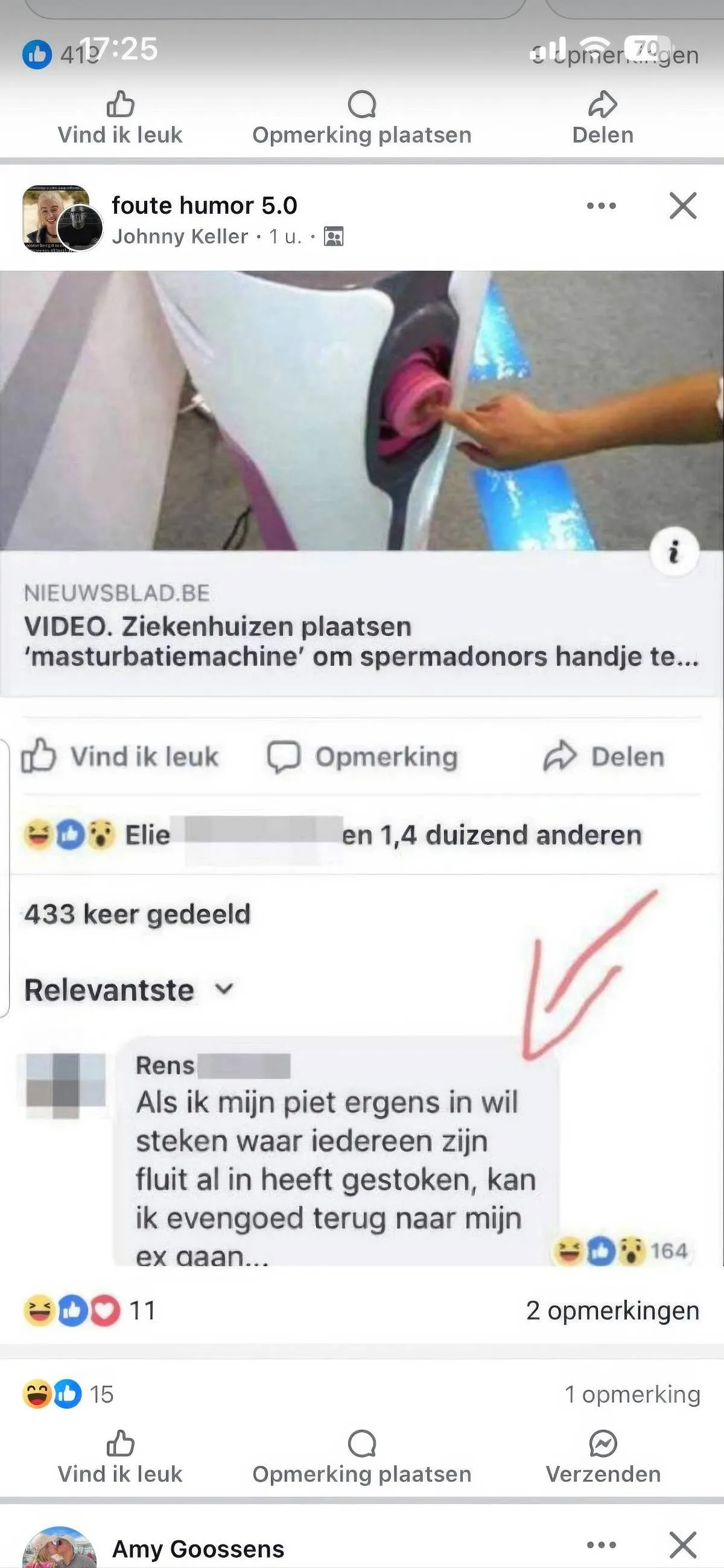The width and height of the screenshot is (724, 1568).
Task: Open the foute humor 5.0 group page
Action: (205, 205)
